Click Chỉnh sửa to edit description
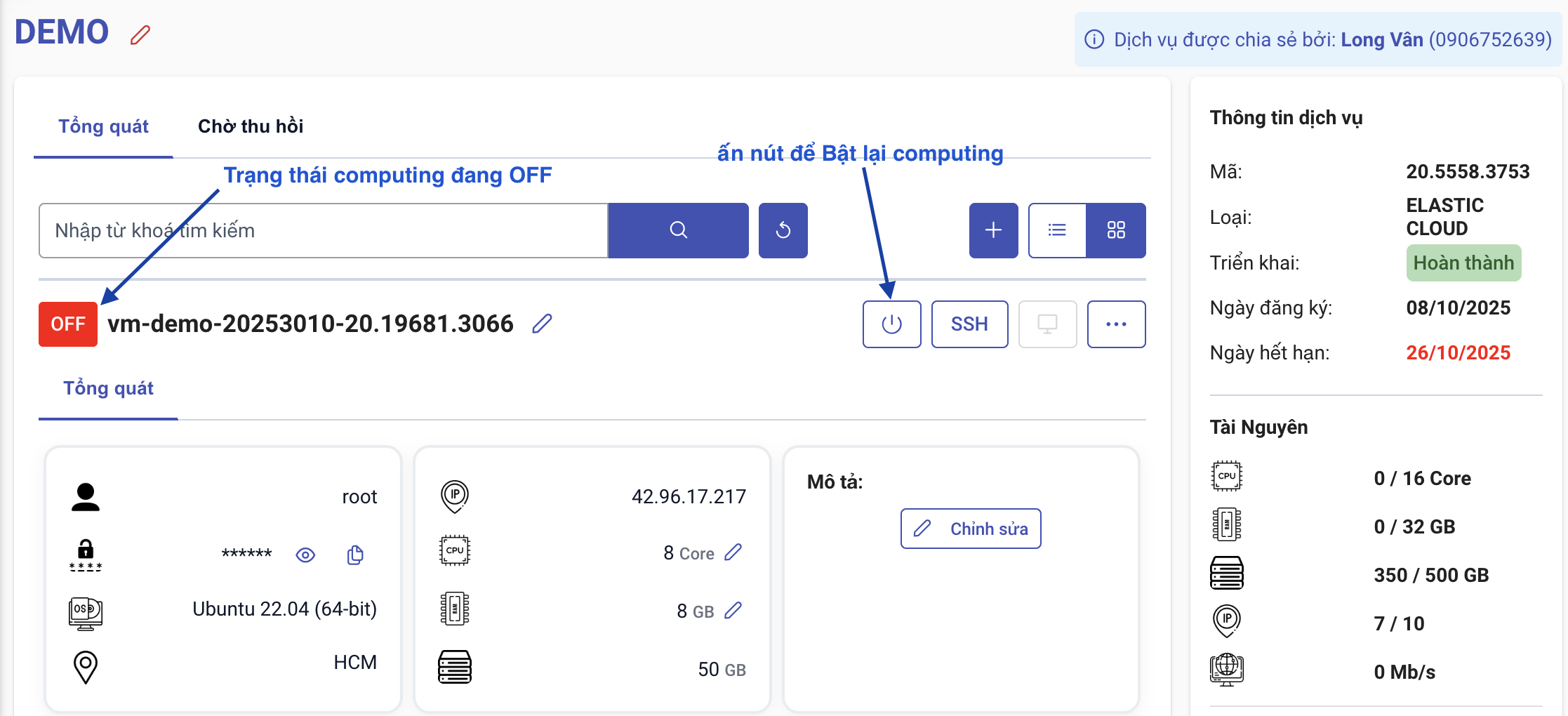1568x716 pixels. coord(971,529)
